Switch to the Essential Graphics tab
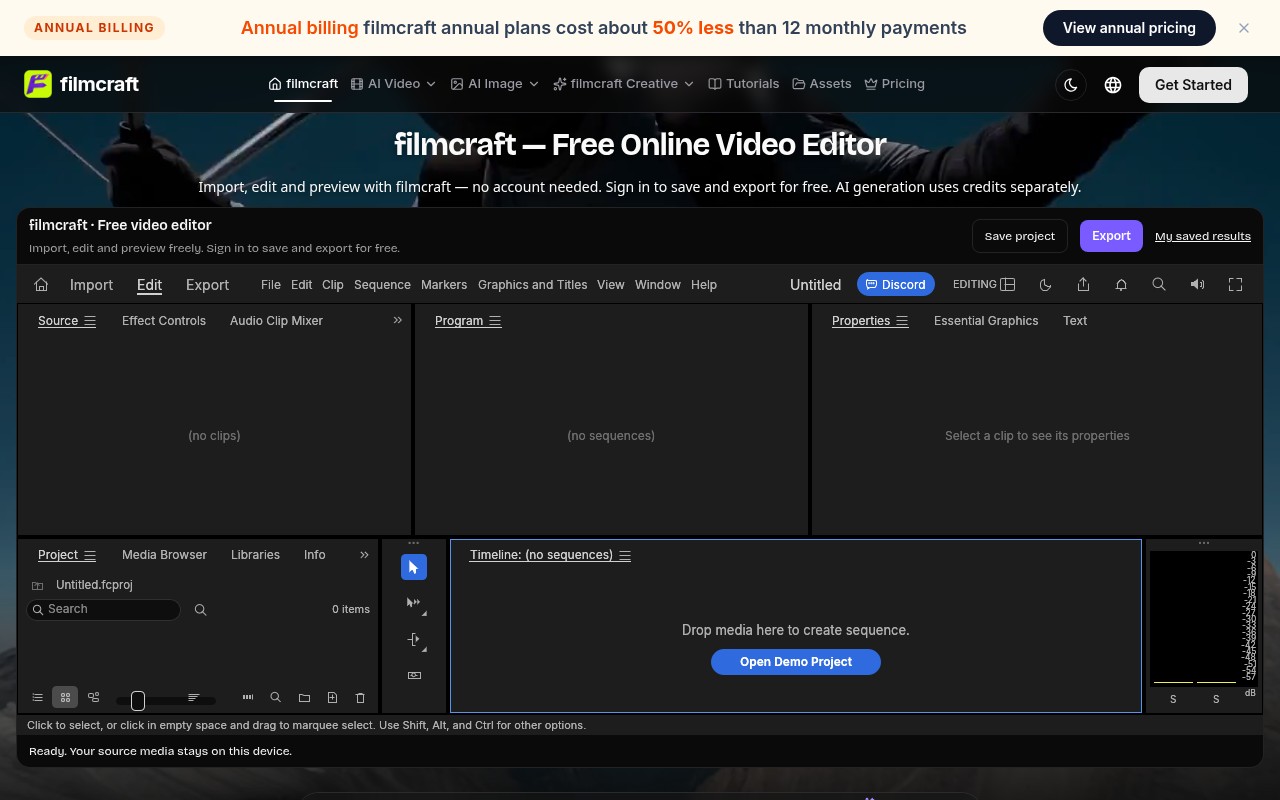1280x800 pixels. pos(986,321)
